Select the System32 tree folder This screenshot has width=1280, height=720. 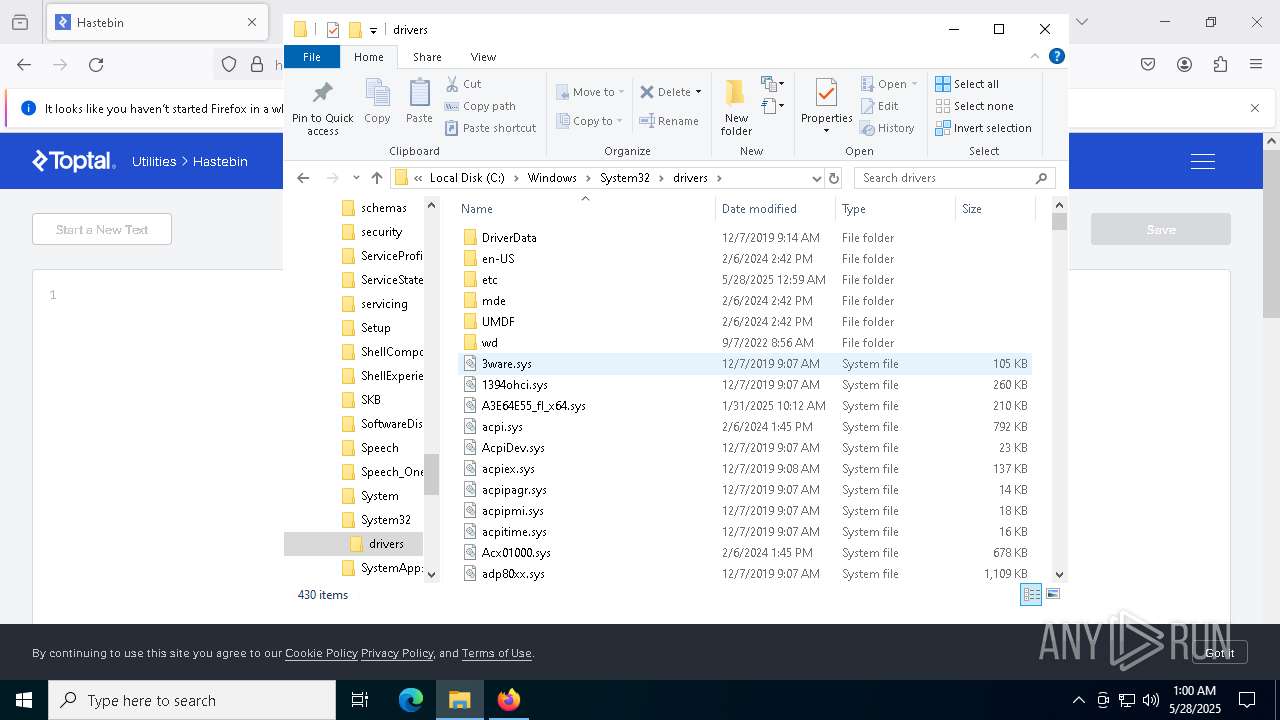[x=386, y=520]
